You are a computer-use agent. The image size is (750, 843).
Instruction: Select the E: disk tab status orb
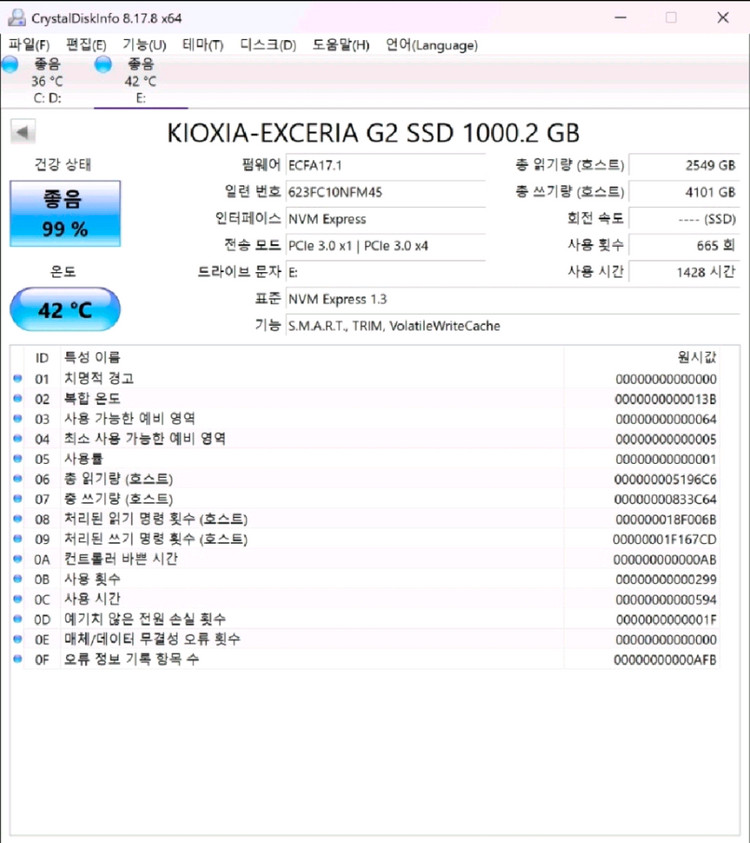tap(103, 65)
